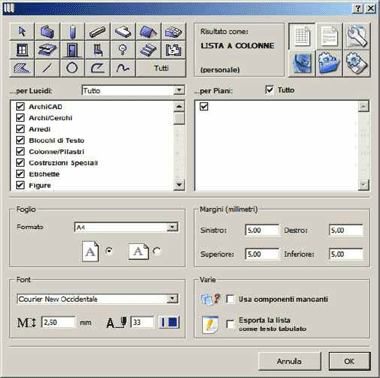Select the Spline curve tool icon
Image resolution: width=380 pixels, height=378 pixels.
123,68
